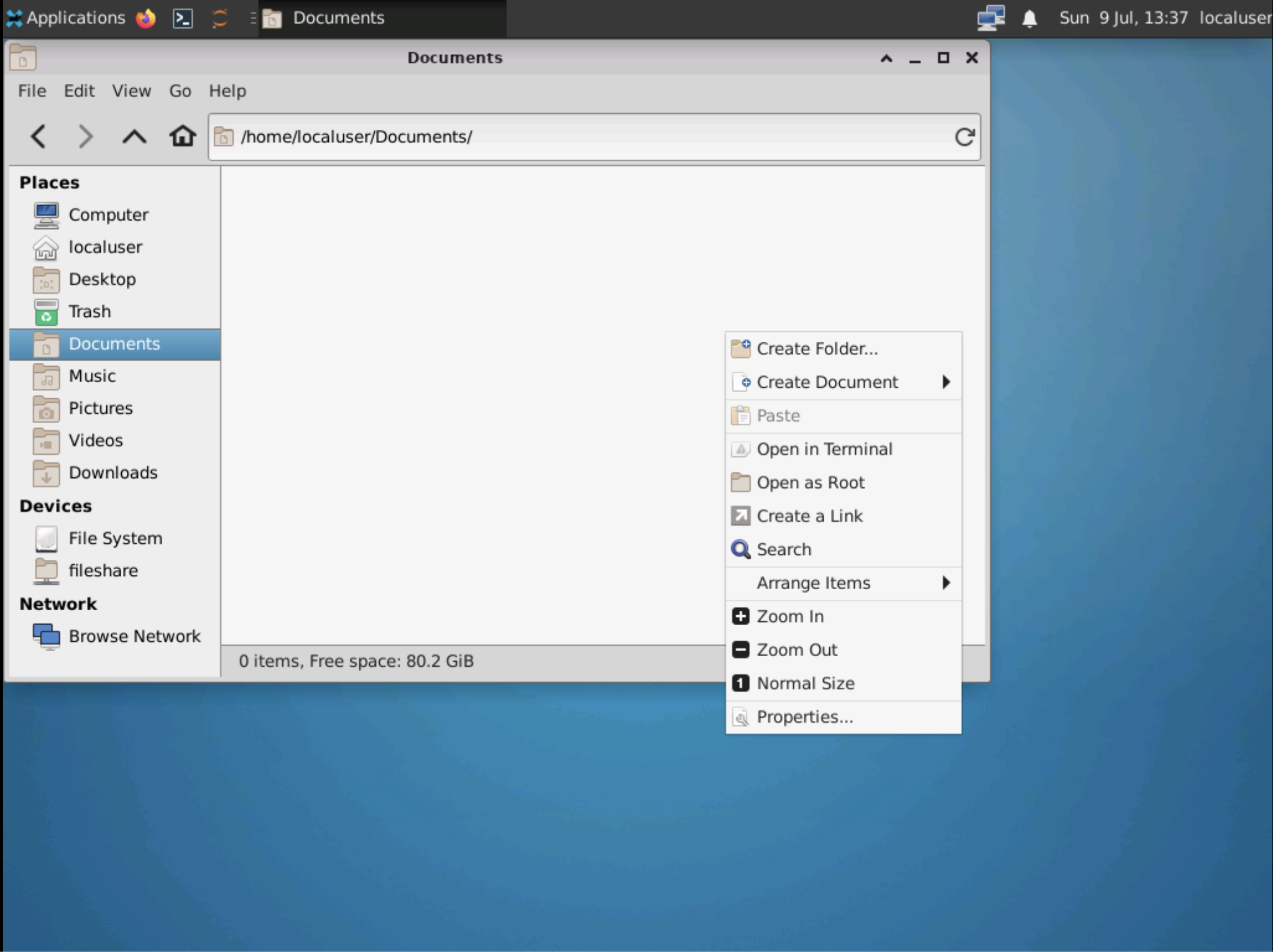Choose Zoom In from context menu
This screenshot has height=952, width=1273.
tap(843, 618)
